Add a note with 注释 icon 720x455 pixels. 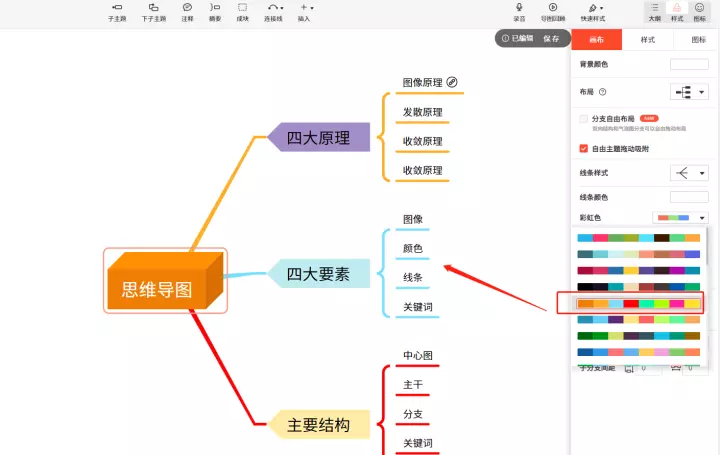point(187,8)
